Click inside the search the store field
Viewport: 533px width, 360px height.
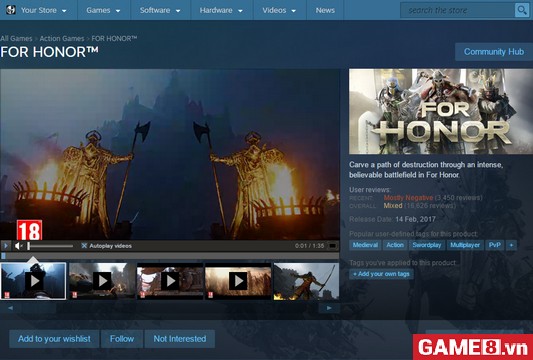[x=458, y=10]
